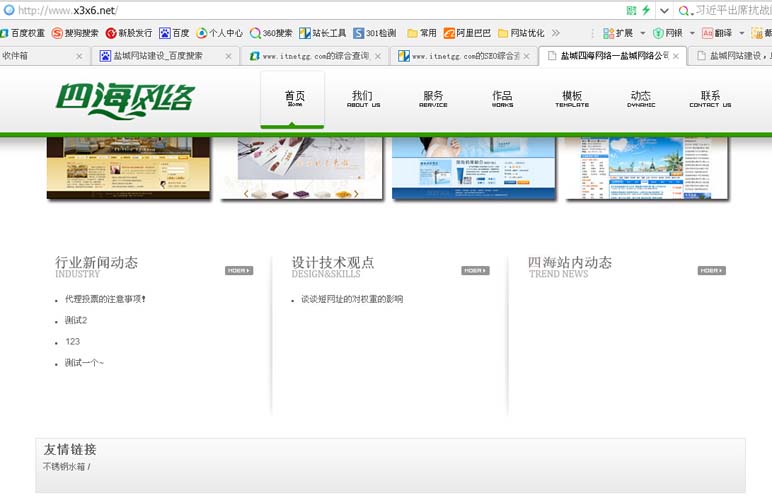The height and width of the screenshot is (503, 772).
Task: Open the 301检测 bookmark
Action: pos(375,33)
